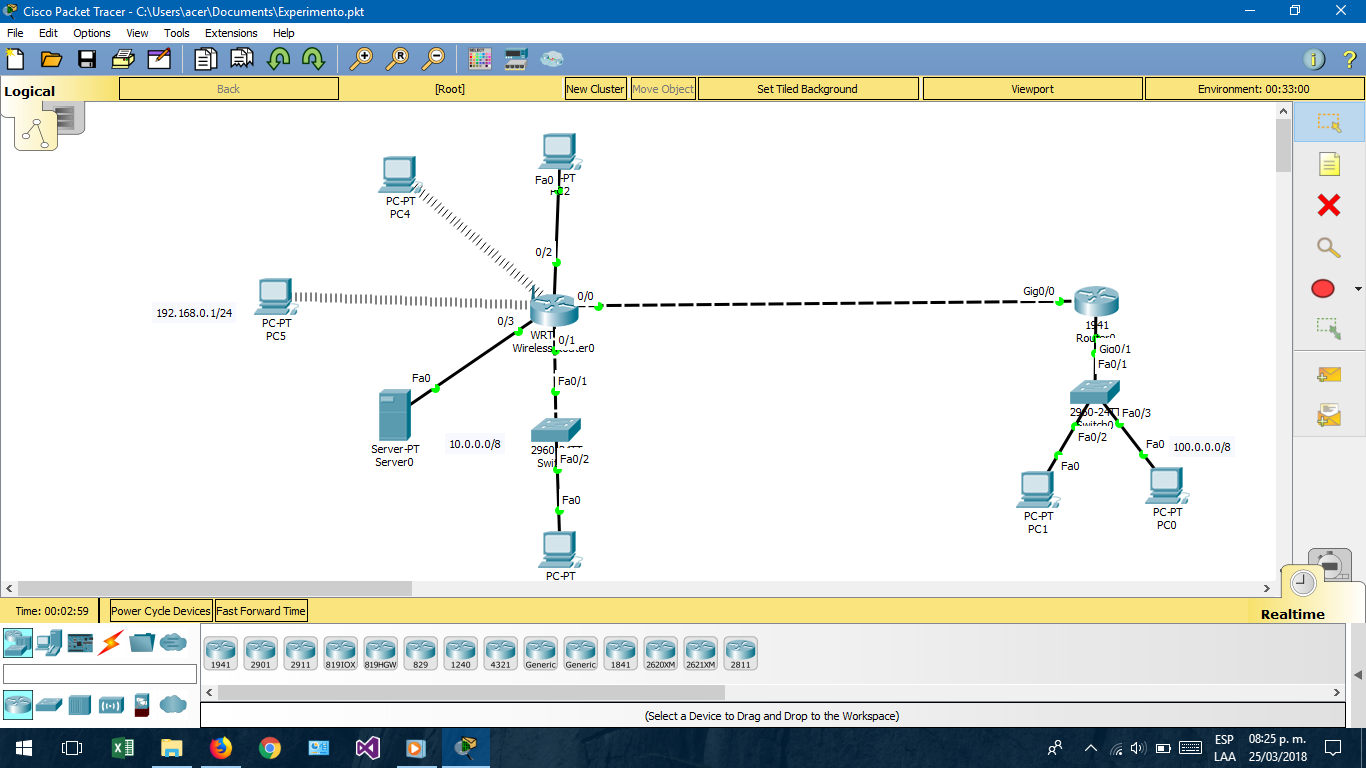Open an existing Packet Tracer file
The image size is (1366, 768).
pyautogui.click(x=51, y=59)
